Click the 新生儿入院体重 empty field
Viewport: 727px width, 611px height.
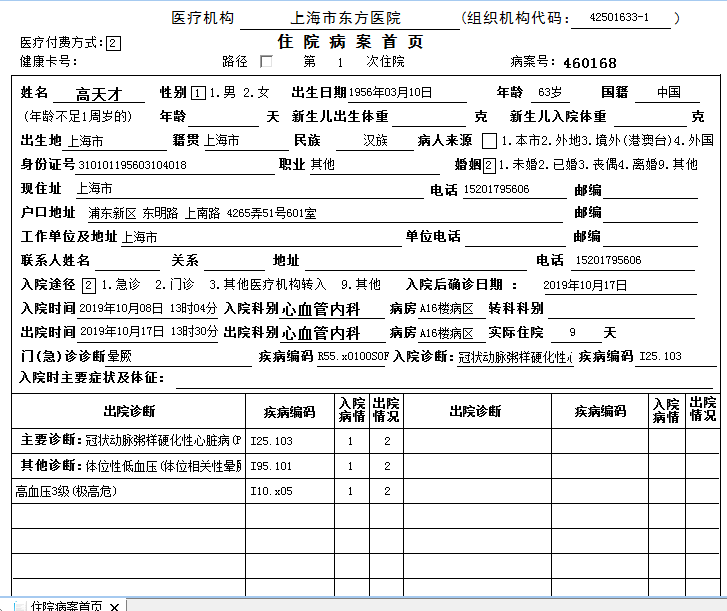pyautogui.click(x=650, y=117)
